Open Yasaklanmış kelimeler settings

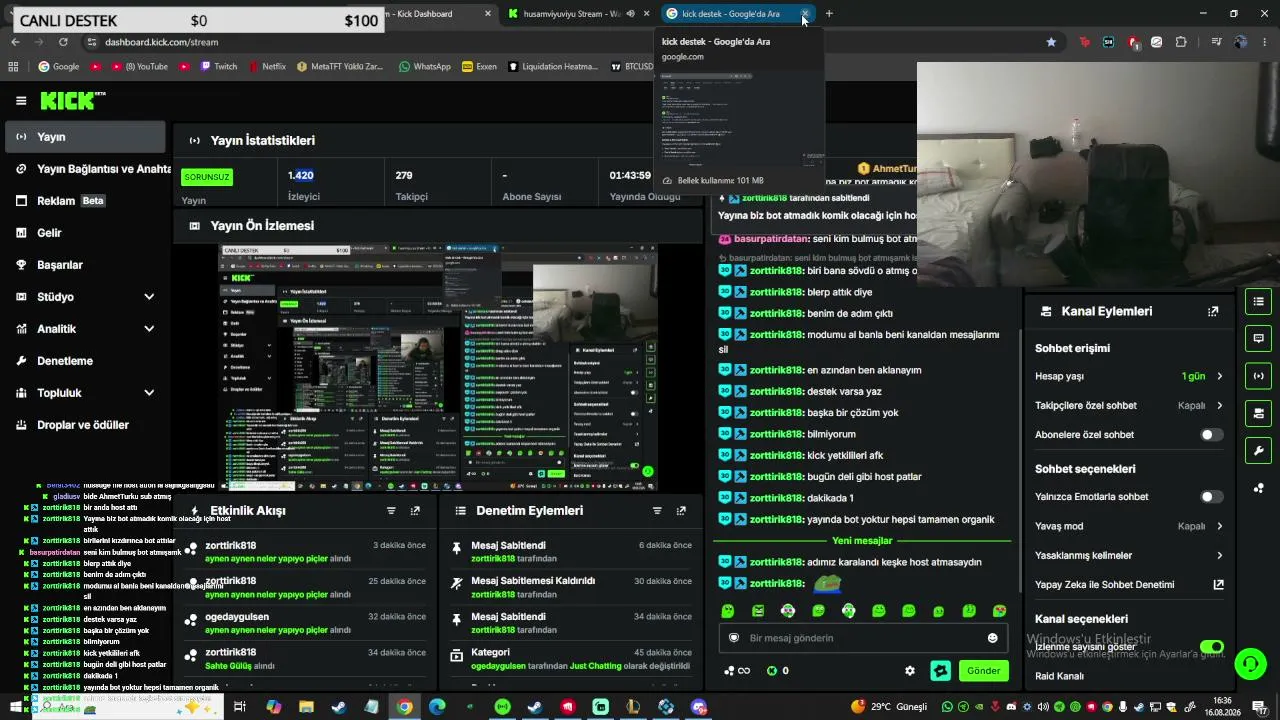click(x=1129, y=555)
